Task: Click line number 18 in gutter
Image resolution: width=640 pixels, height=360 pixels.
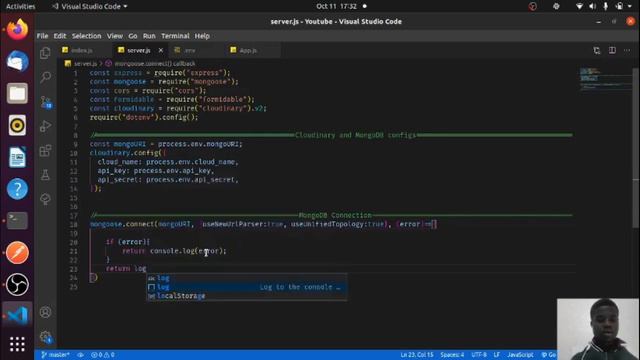Action: point(73,224)
